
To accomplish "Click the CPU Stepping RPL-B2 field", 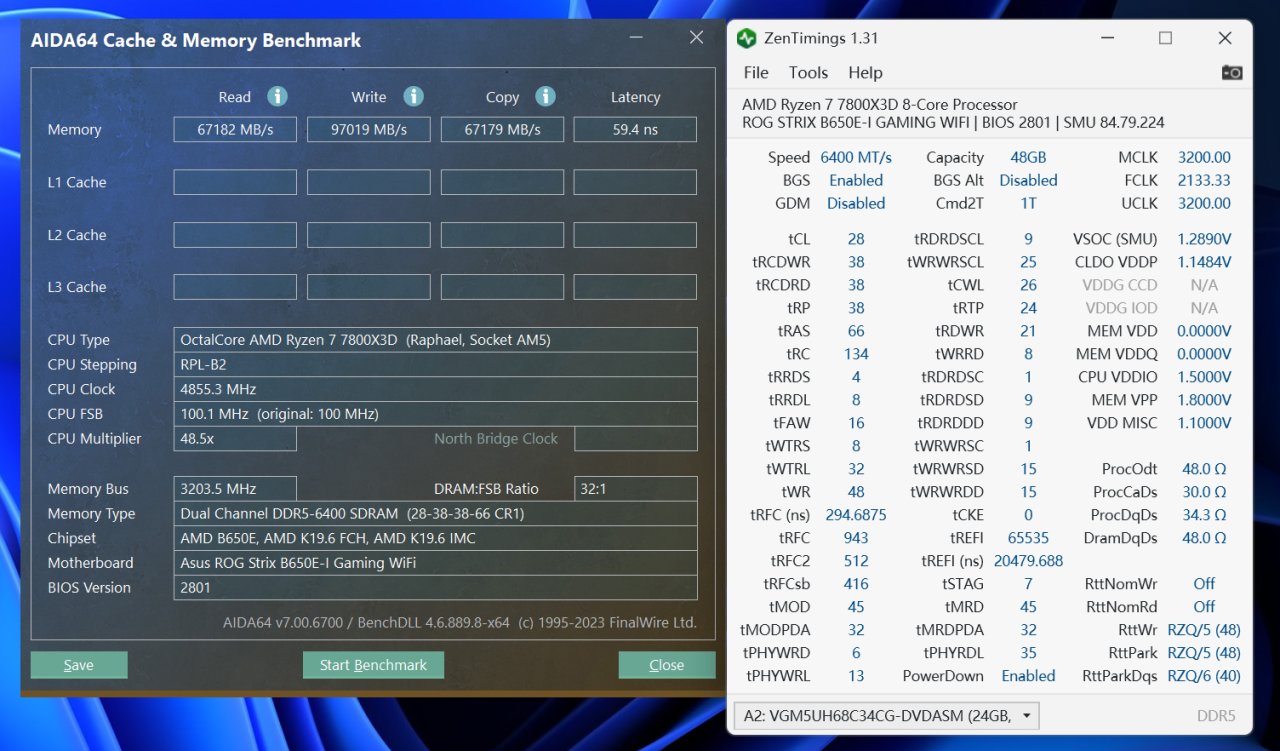I will 435,365.
